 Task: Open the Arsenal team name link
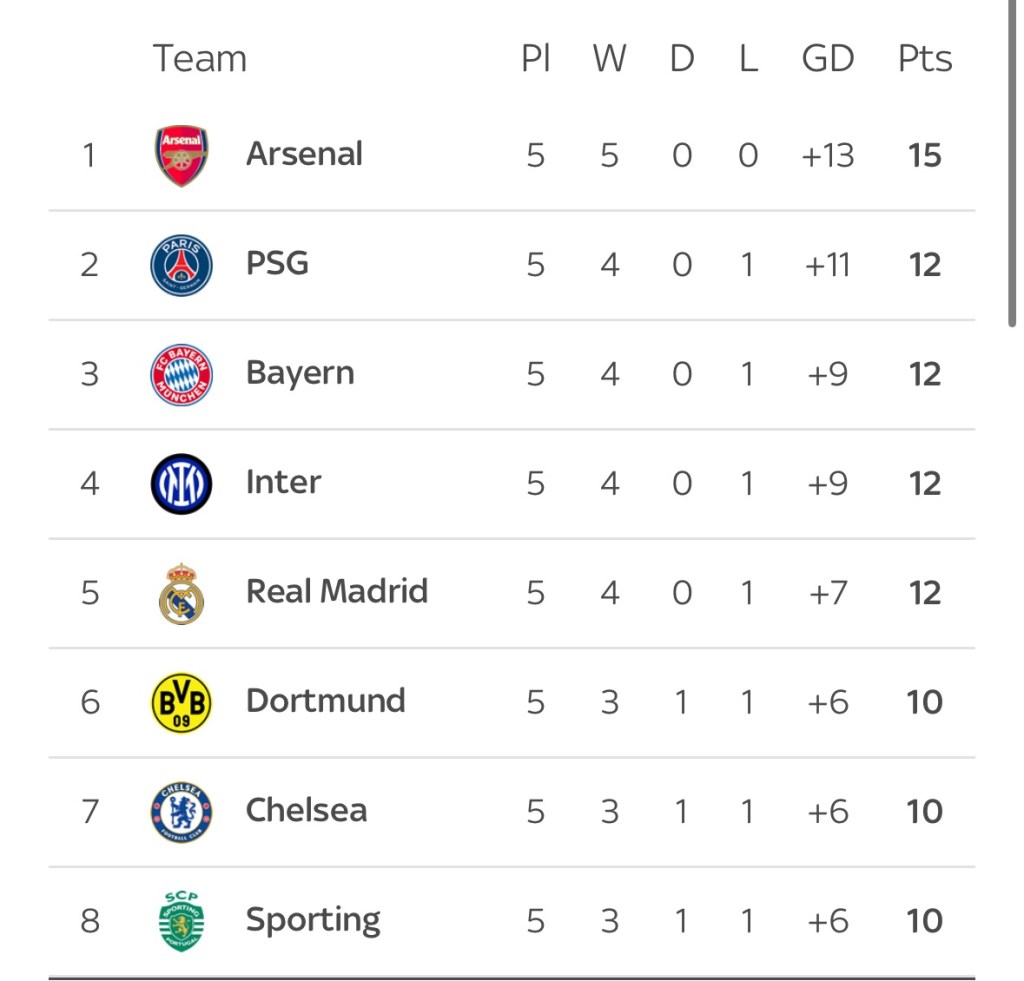click(304, 154)
